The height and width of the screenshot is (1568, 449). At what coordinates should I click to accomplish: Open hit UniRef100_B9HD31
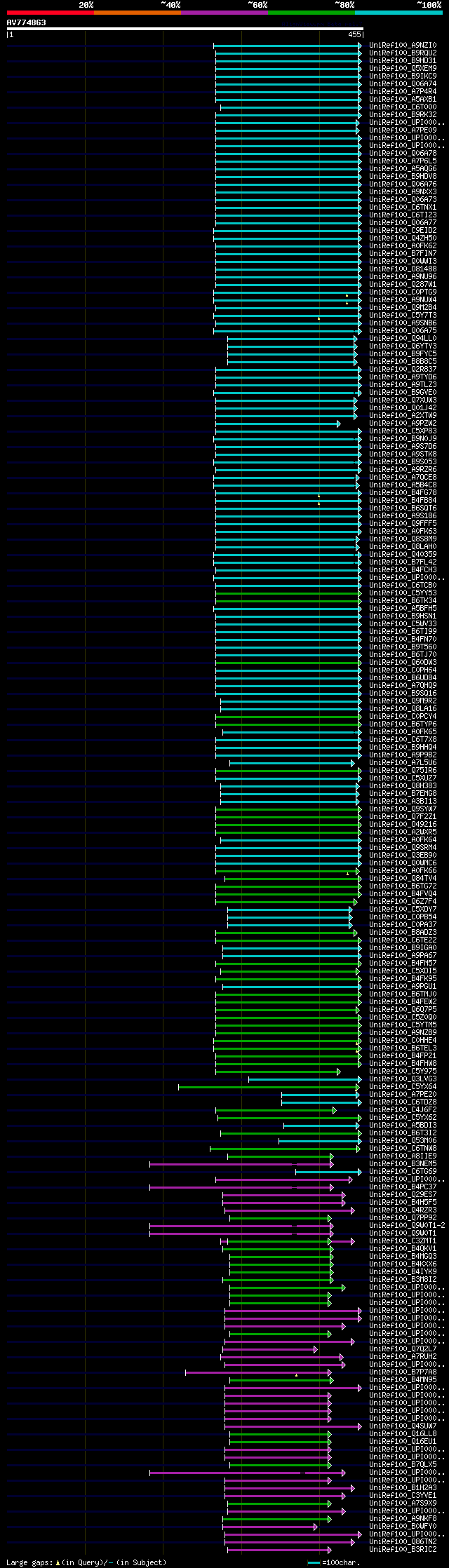403,61
